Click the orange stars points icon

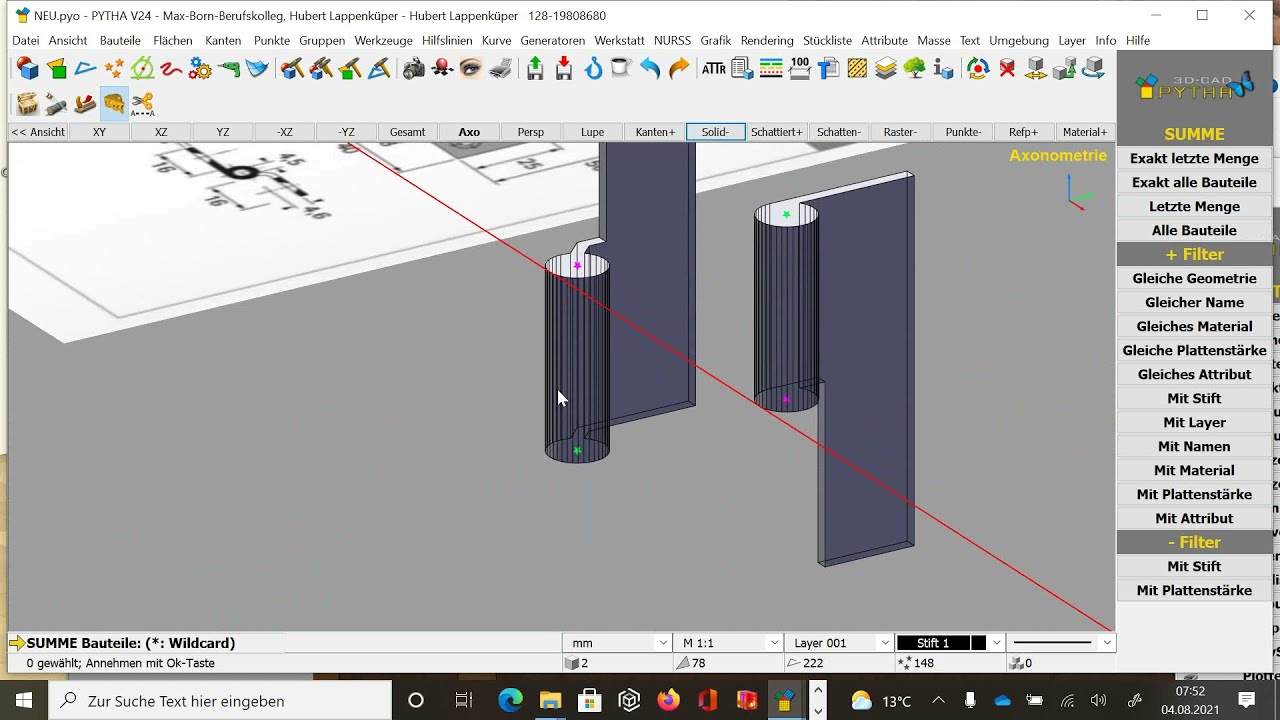(x=114, y=69)
